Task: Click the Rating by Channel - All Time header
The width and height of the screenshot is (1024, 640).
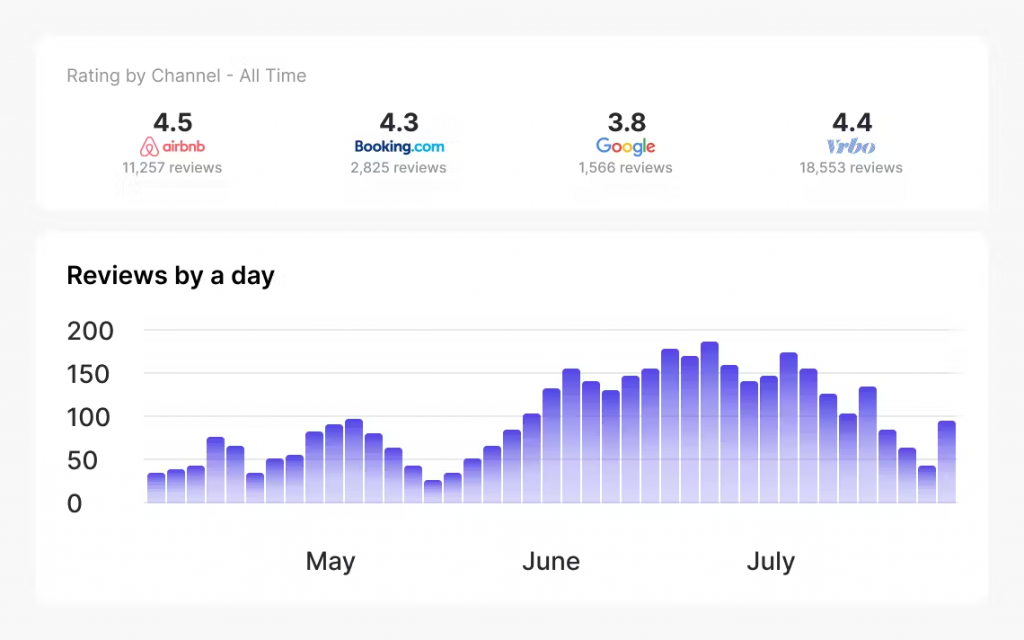Action: [186, 75]
